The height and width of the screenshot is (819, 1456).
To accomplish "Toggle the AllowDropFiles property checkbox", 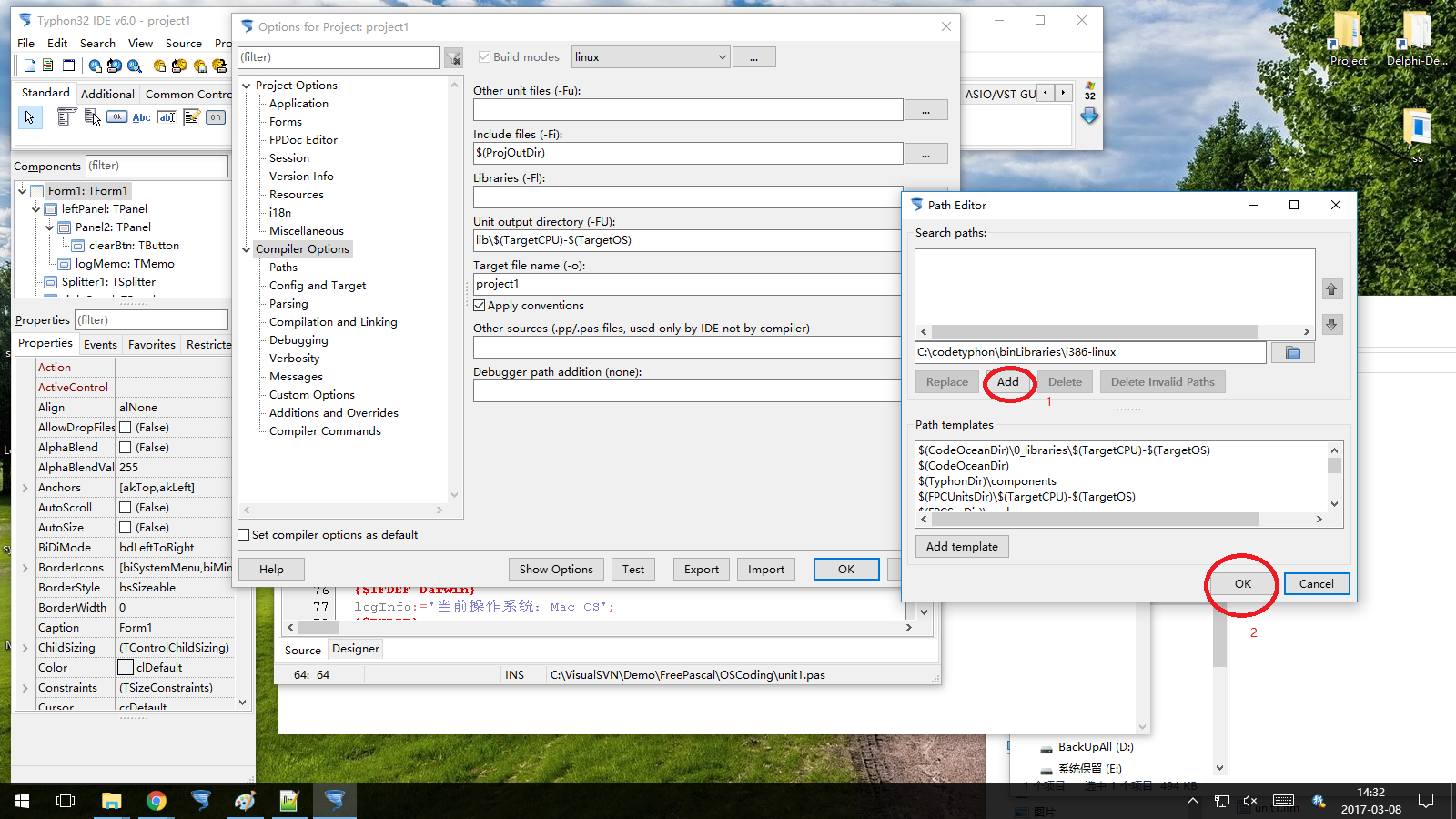I will click(x=126, y=428).
